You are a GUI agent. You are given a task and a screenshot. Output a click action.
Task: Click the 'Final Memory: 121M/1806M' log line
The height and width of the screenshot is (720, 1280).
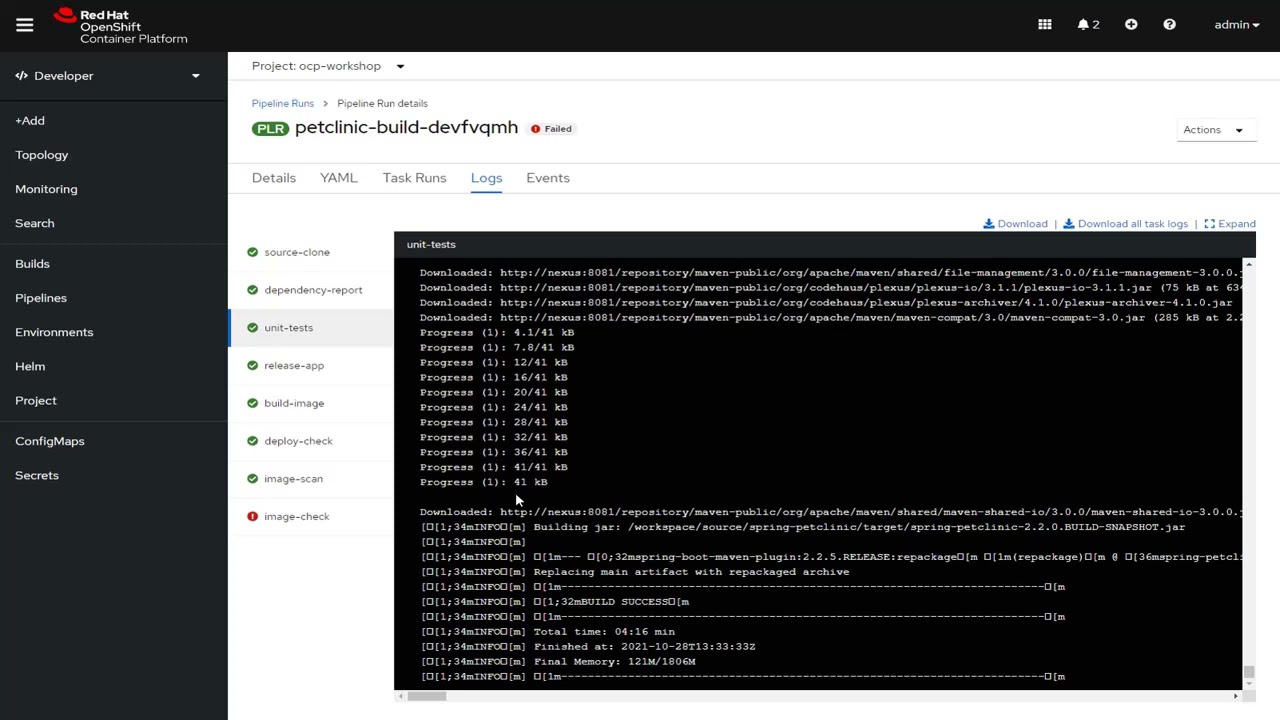pyautogui.click(x=558, y=662)
